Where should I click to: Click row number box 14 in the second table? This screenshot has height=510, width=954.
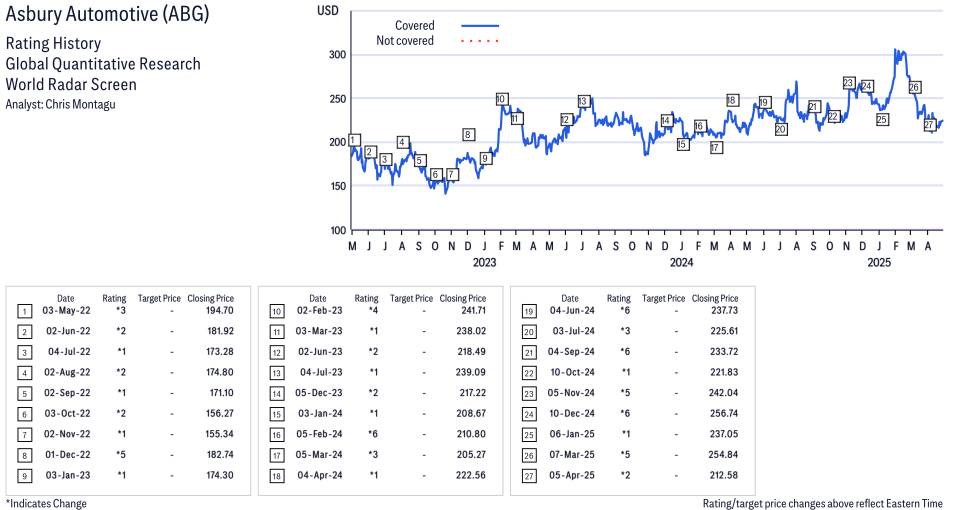[x=277, y=394]
